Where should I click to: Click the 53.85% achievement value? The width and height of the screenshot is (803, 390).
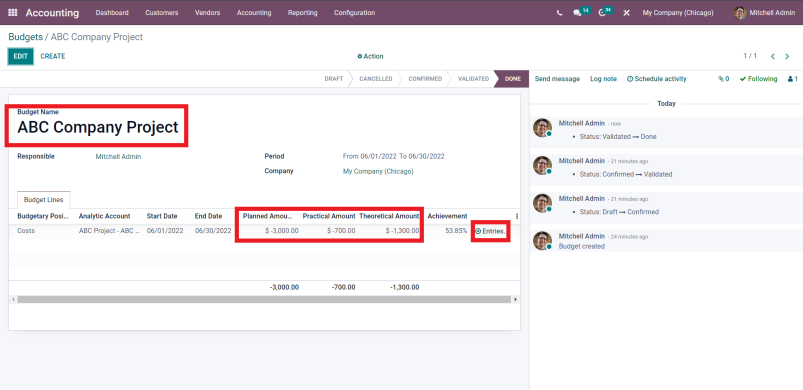[x=456, y=231]
